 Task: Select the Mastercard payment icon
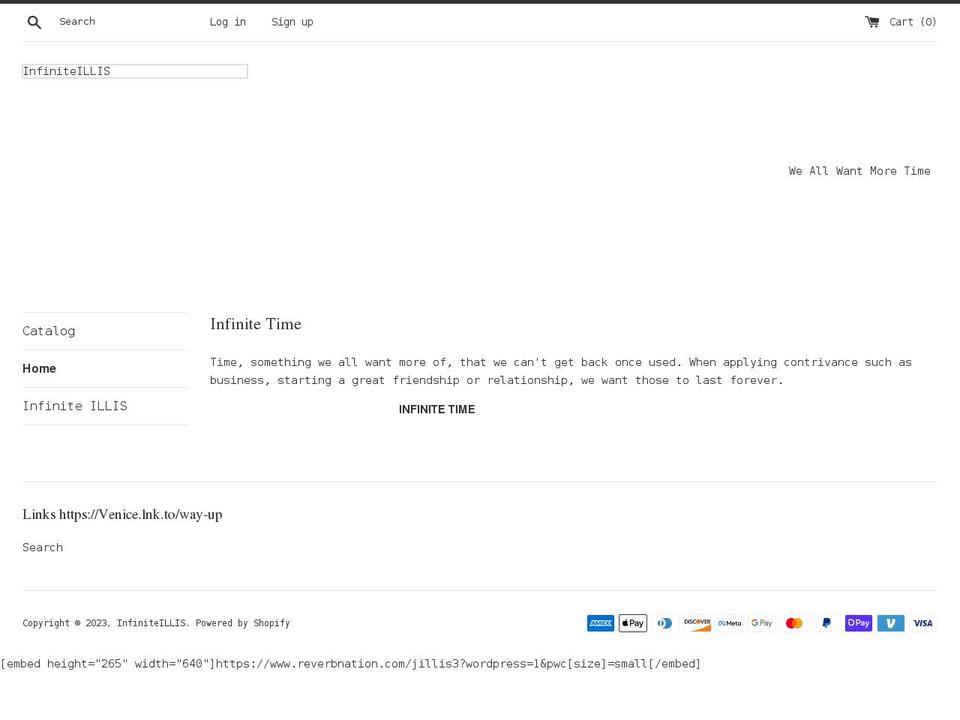pyautogui.click(x=794, y=623)
